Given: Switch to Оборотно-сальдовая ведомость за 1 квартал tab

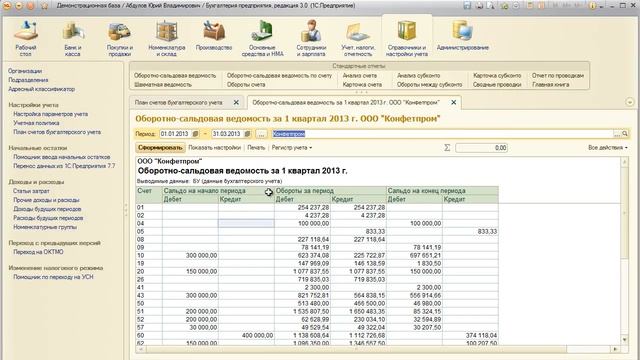Looking at the screenshot, I should point(346,102).
